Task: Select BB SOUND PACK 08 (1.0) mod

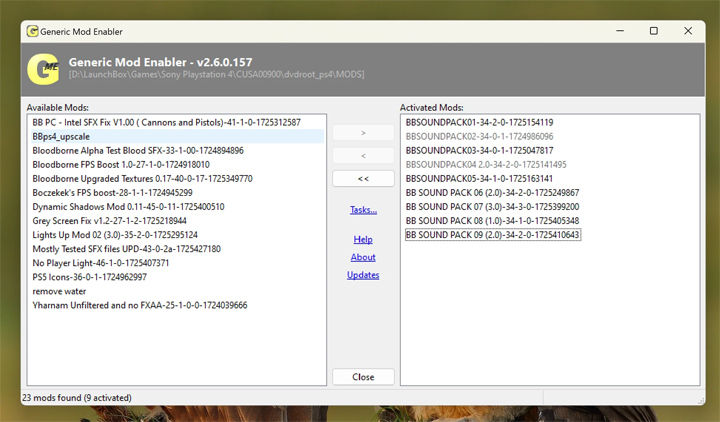Action: pyautogui.click(x=492, y=221)
